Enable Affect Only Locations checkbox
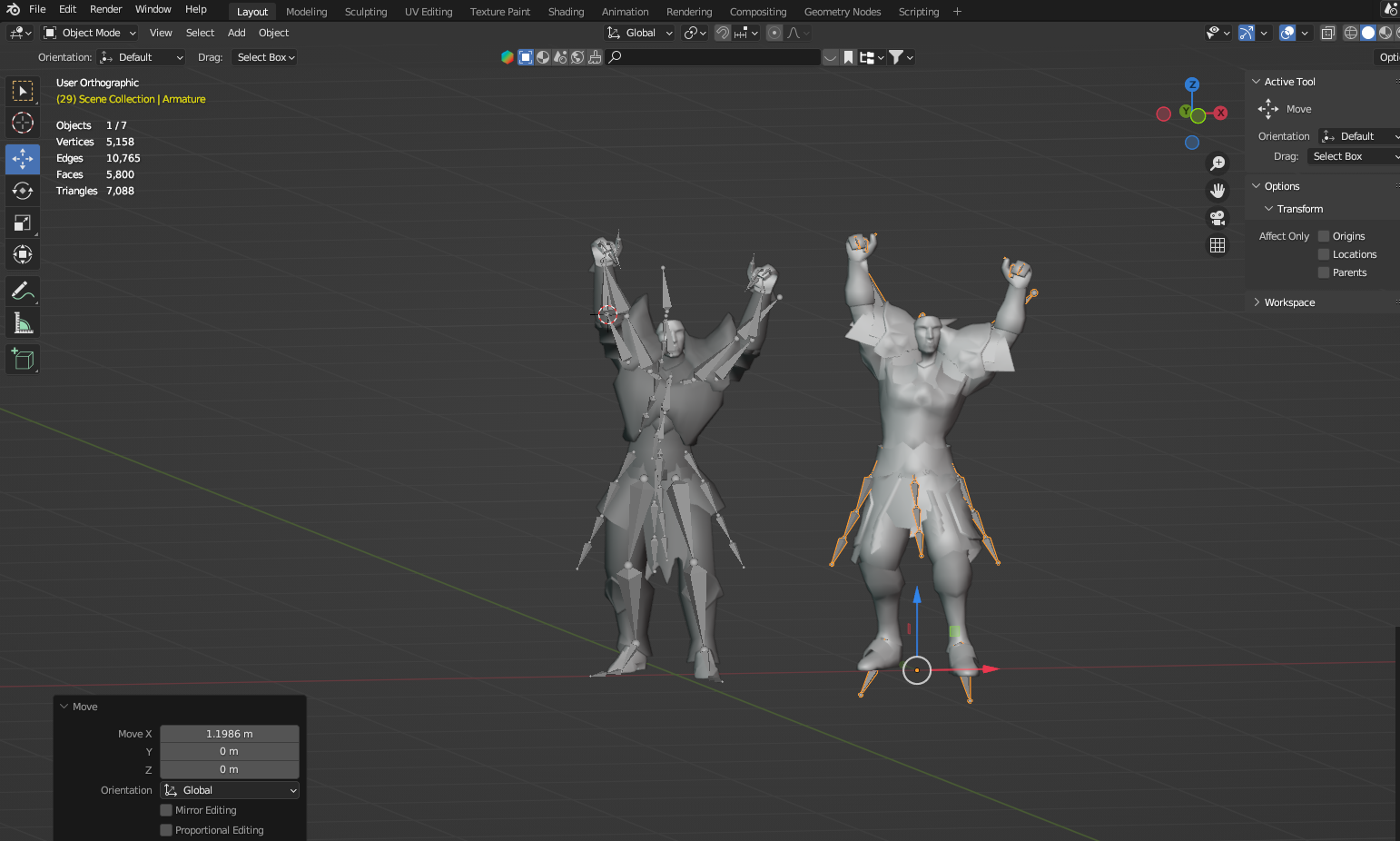Viewport: 1400px width, 841px height. pos(1324,254)
